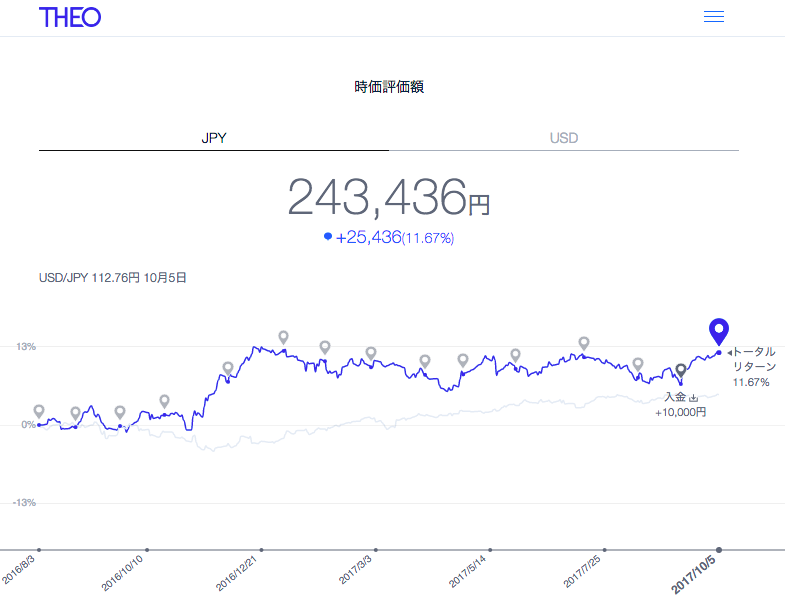Screen dimensions: 785x602
Task: Switch to the JPY tab
Action: (214, 138)
